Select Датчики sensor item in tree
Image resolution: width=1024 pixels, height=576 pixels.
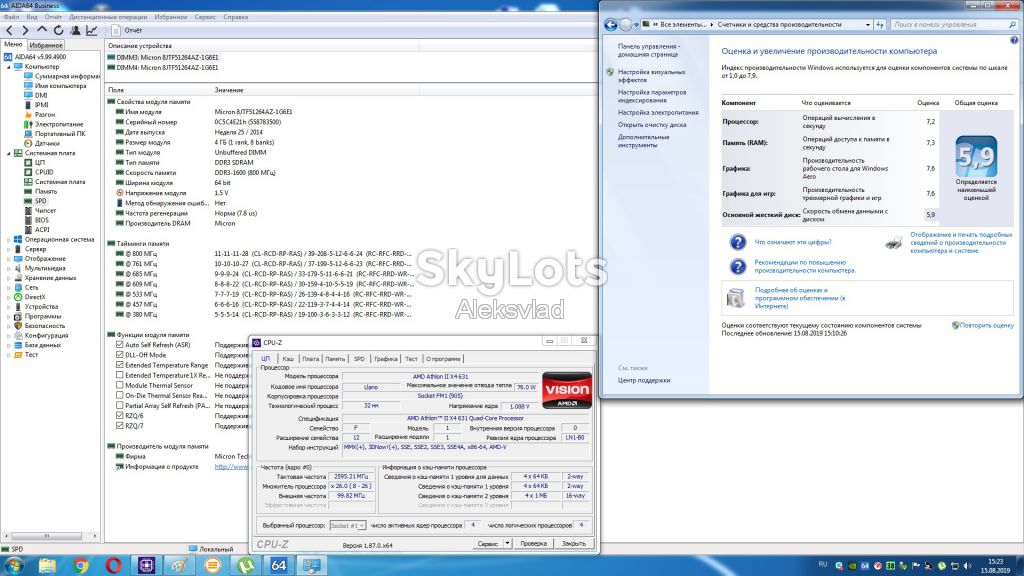(x=47, y=143)
